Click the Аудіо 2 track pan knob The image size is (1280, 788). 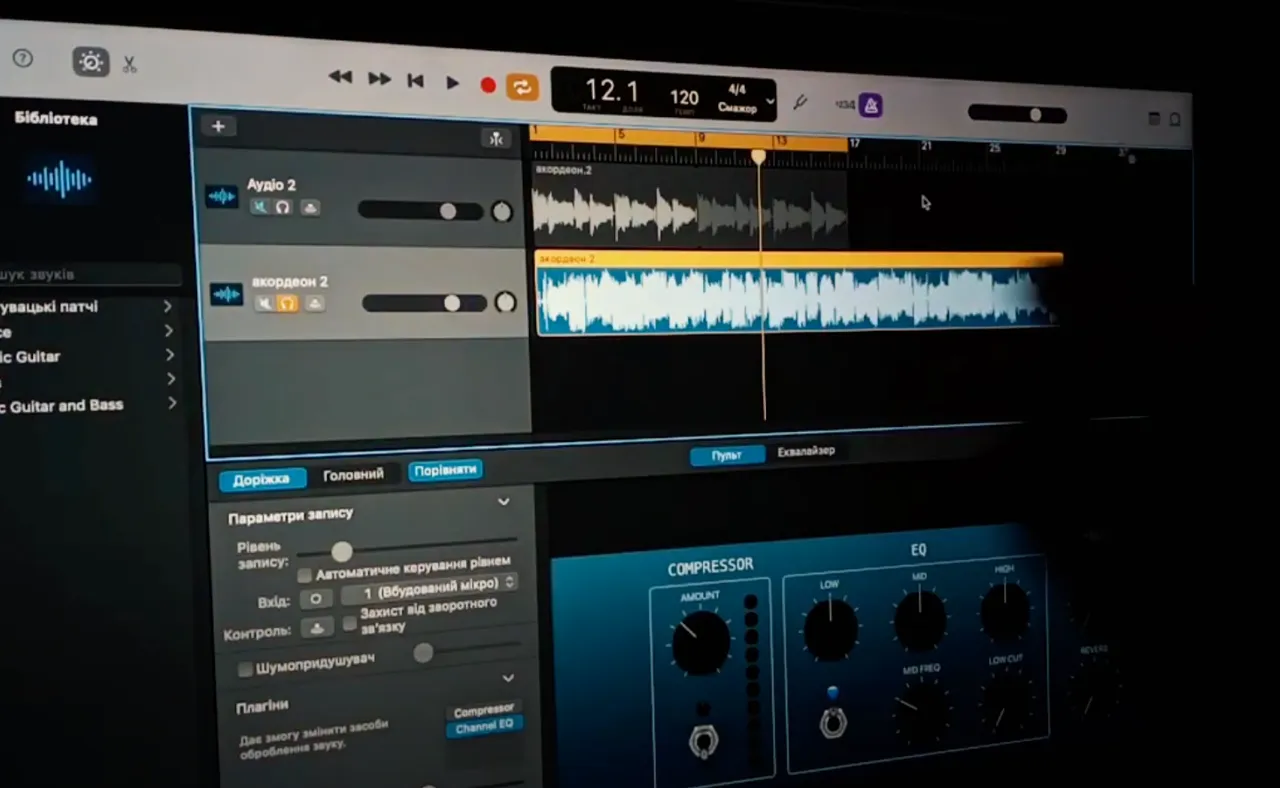(502, 212)
